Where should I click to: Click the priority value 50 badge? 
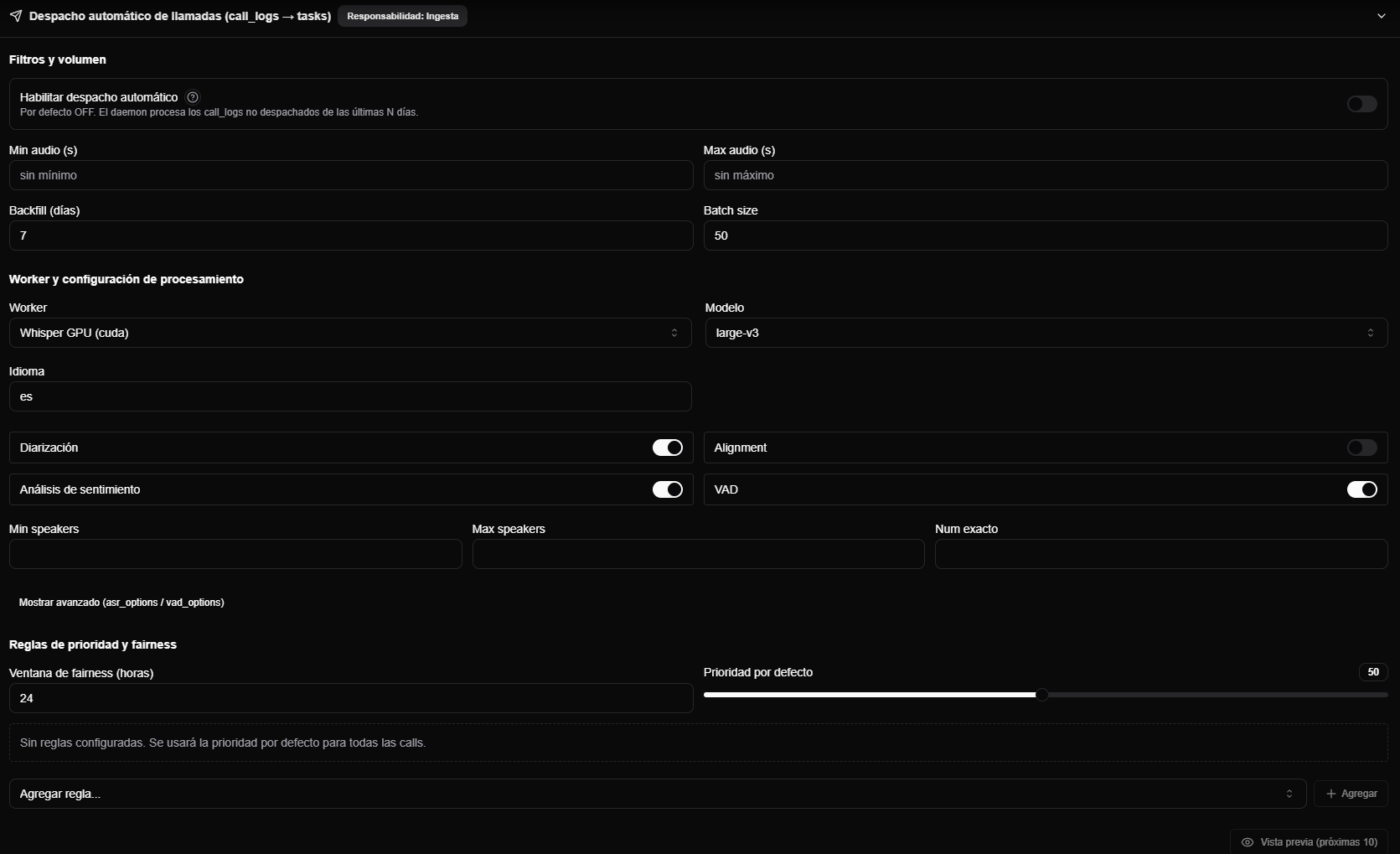1373,672
